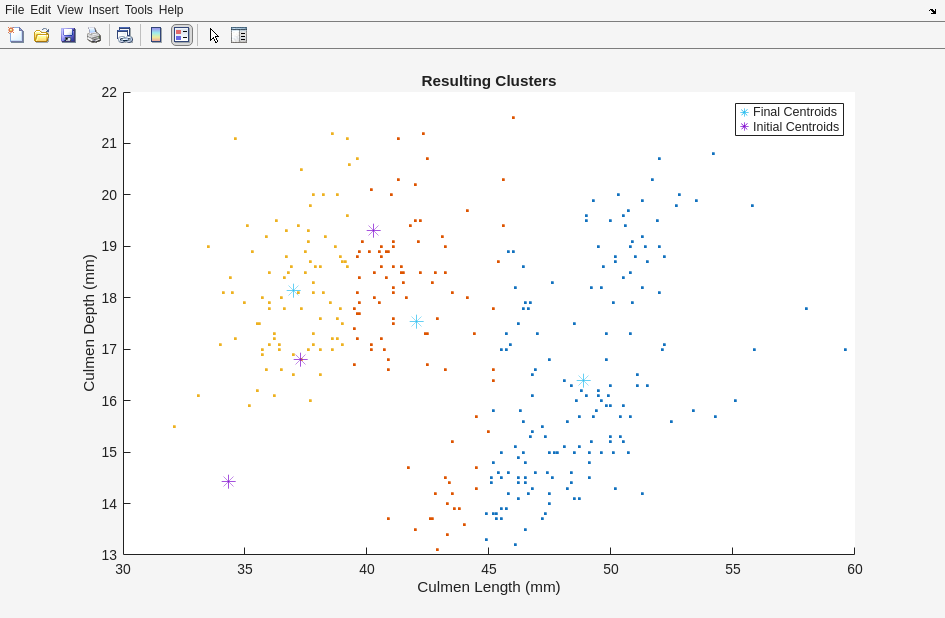
Task: Open a file with the folder icon
Action: 42,35
